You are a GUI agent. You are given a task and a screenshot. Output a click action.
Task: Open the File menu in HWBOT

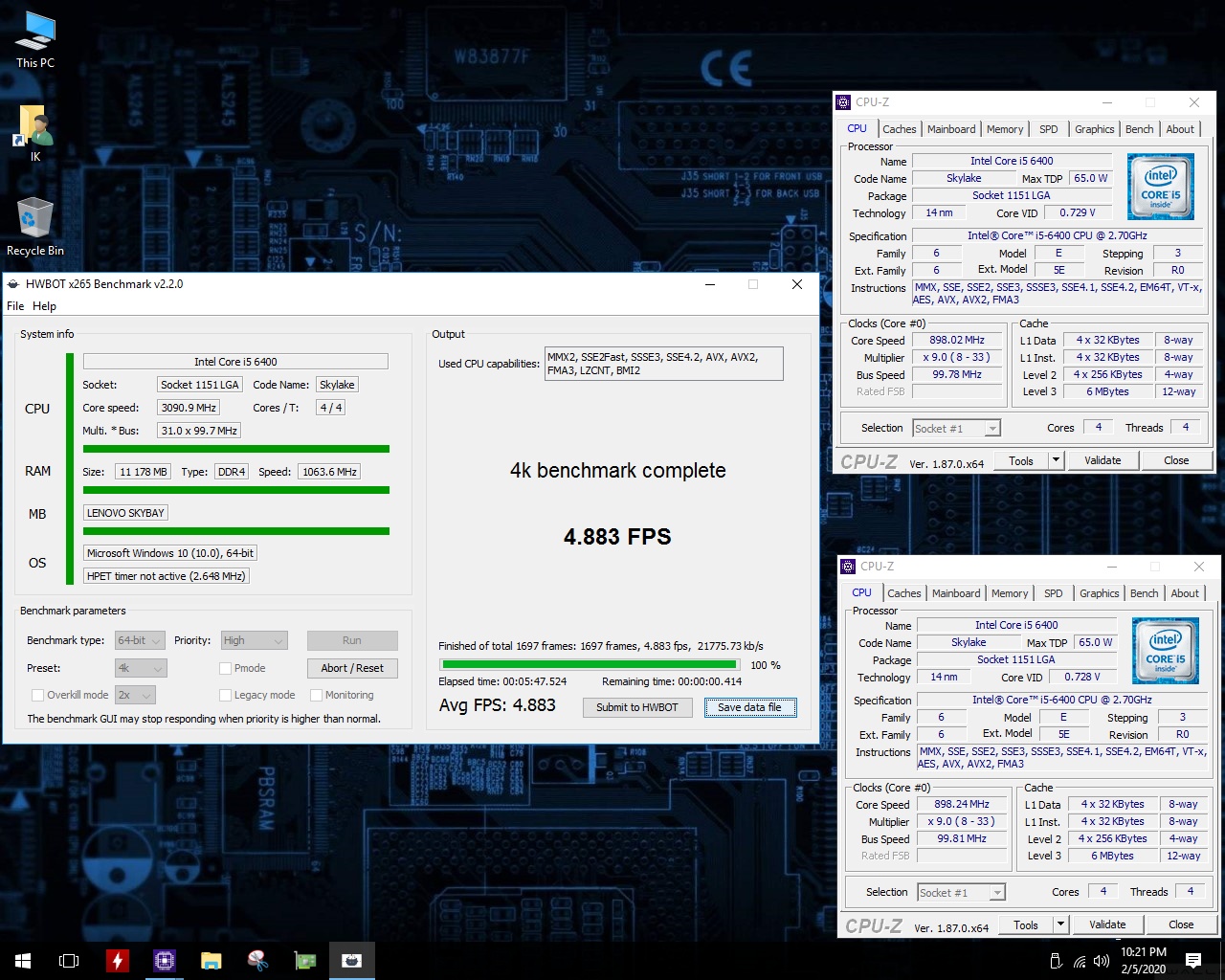point(15,306)
